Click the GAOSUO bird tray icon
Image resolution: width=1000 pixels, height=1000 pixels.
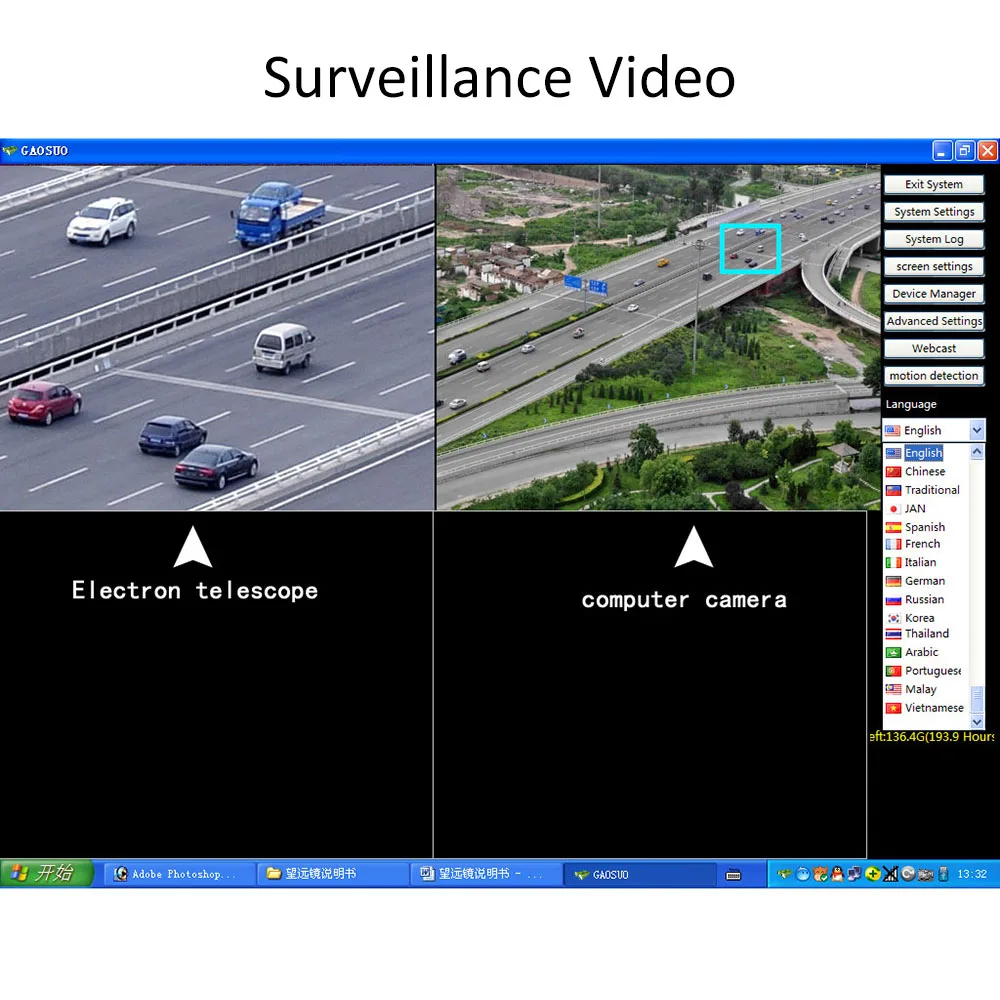(785, 874)
